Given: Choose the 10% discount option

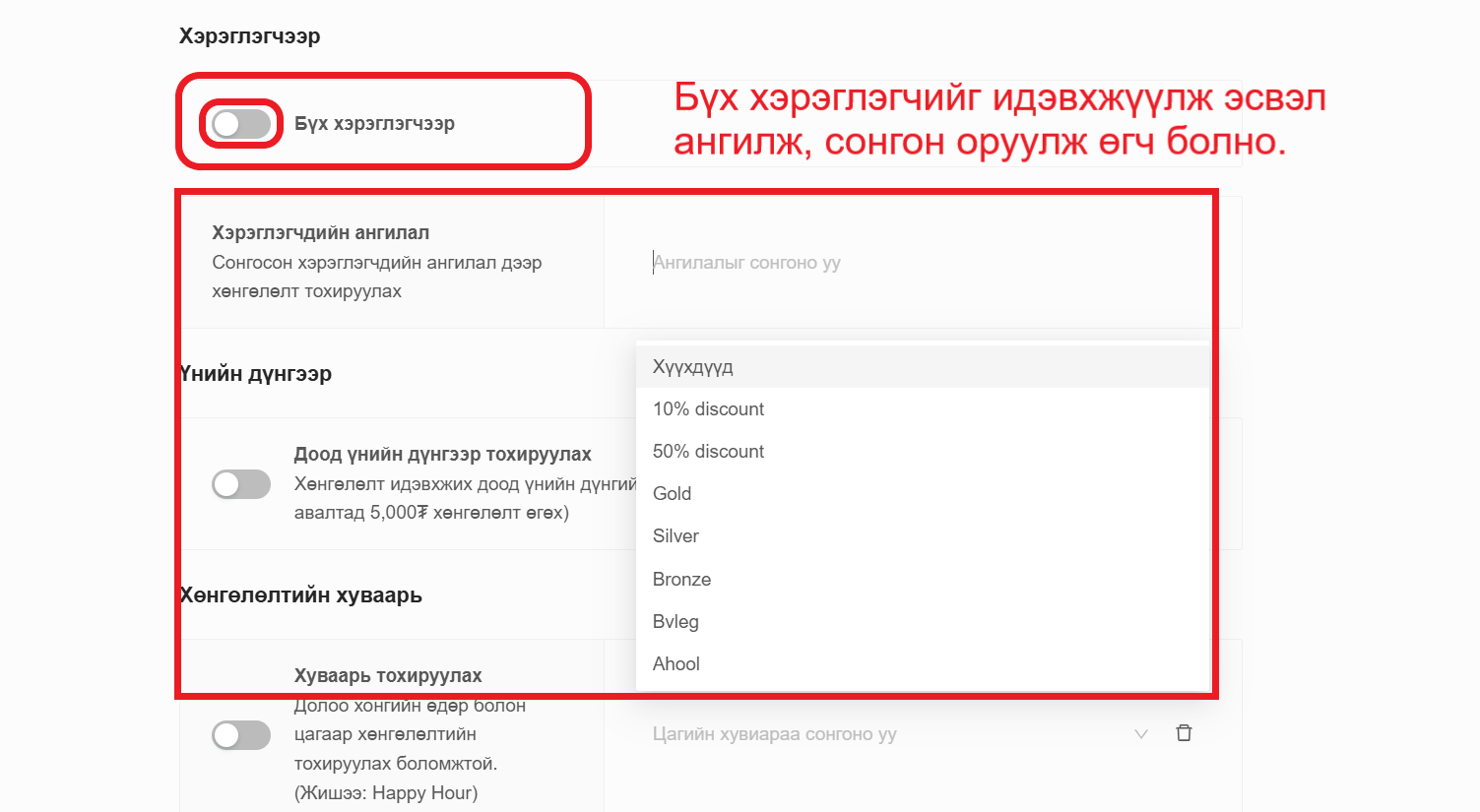Looking at the screenshot, I should (708, 409).
